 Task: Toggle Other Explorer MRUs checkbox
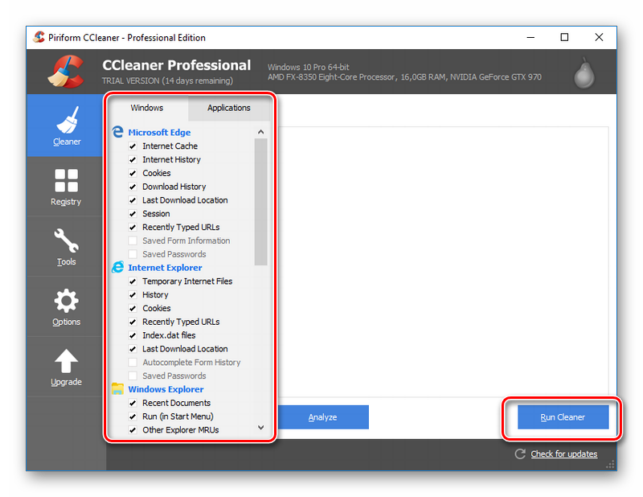(x=132, y=430)
